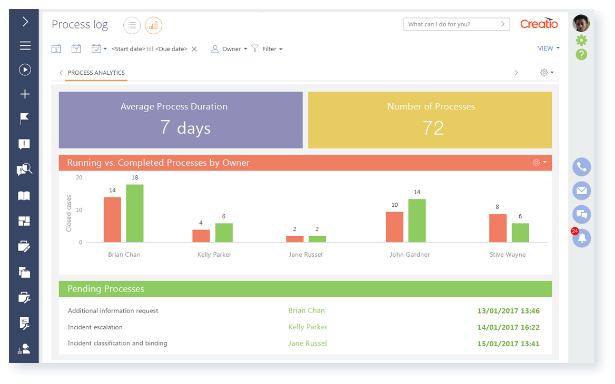The image size is (615, 384).
Task: Click the Pending Processes header
Action: pyautogui.click(x=305, y=289)
